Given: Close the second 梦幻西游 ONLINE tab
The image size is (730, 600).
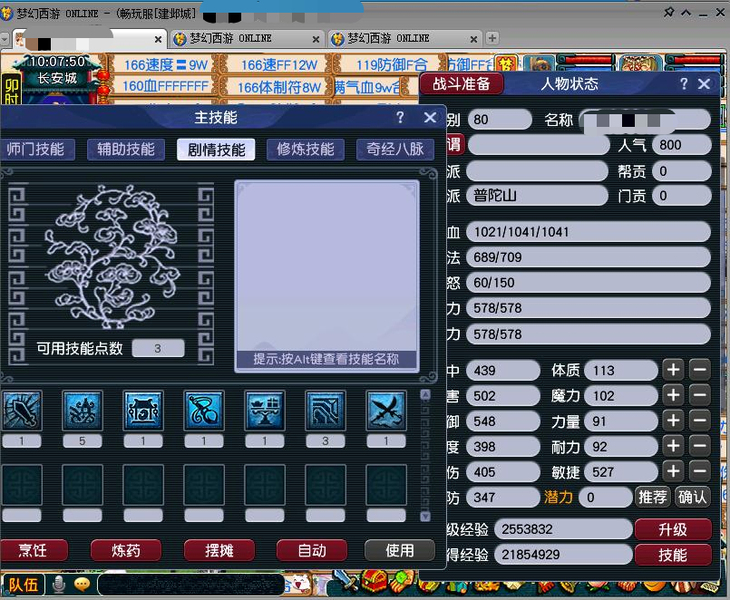Looking at the screenshot, I should 316,40.
